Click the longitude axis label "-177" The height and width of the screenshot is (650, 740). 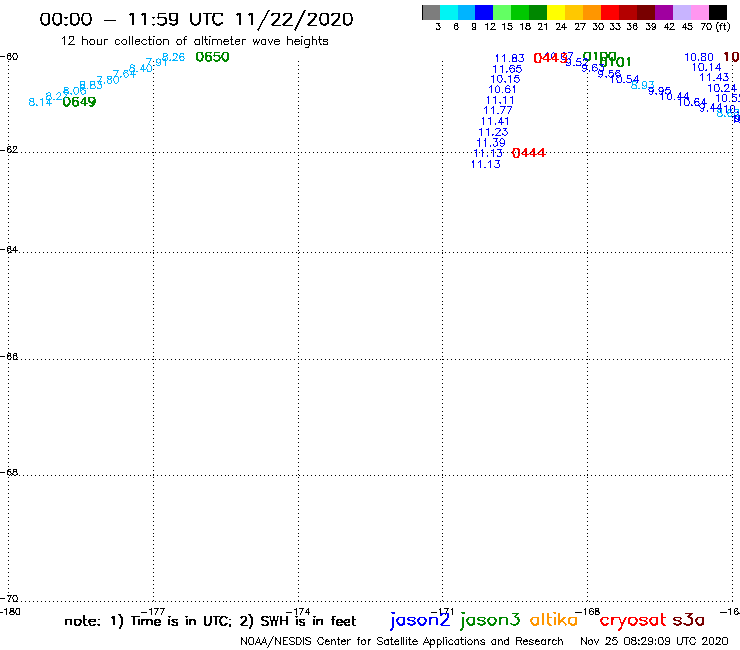click(153, 612)
